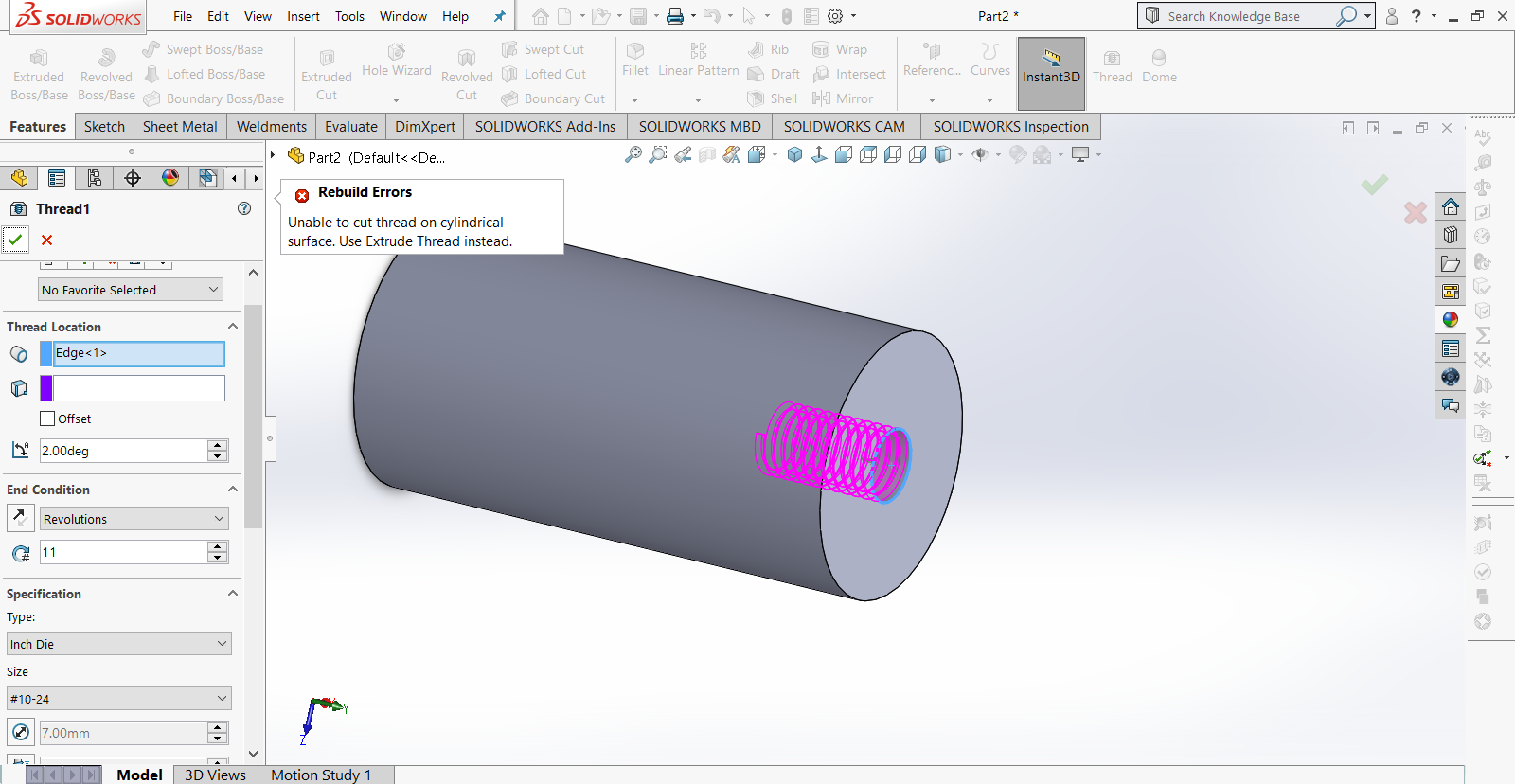Click the Thread tool icon in ribbon
Image resolution: width=1515 pixels, height=784 pixels.
point(1112,66)
